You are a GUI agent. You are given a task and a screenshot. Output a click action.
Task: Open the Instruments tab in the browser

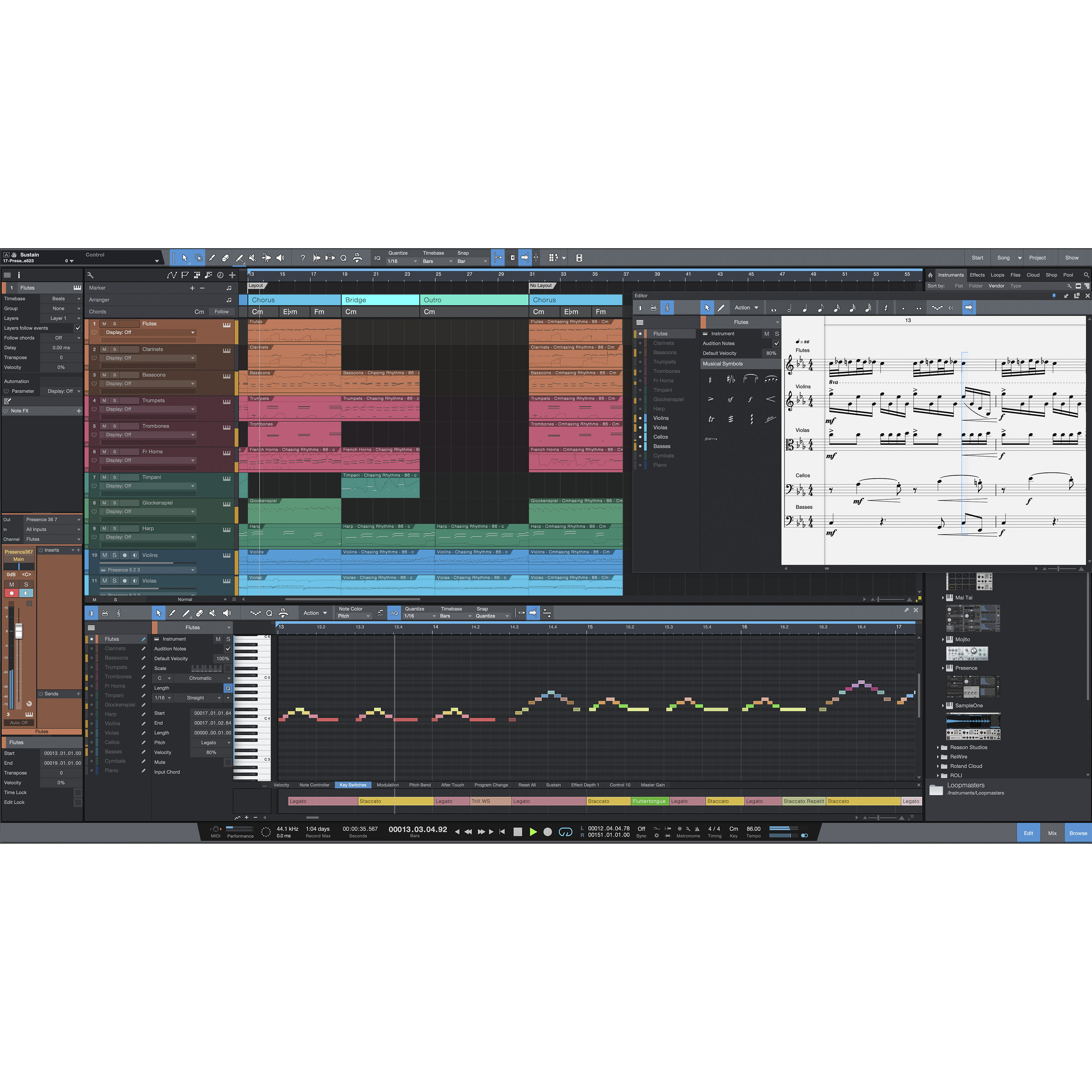(951, 275)
